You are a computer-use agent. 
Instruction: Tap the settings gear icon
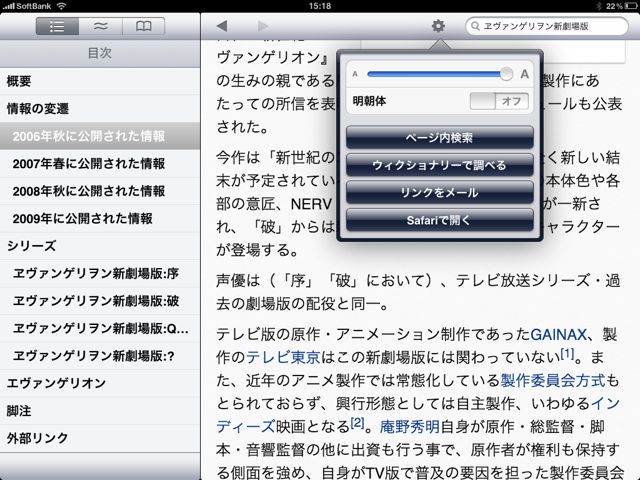coord(438,26)
